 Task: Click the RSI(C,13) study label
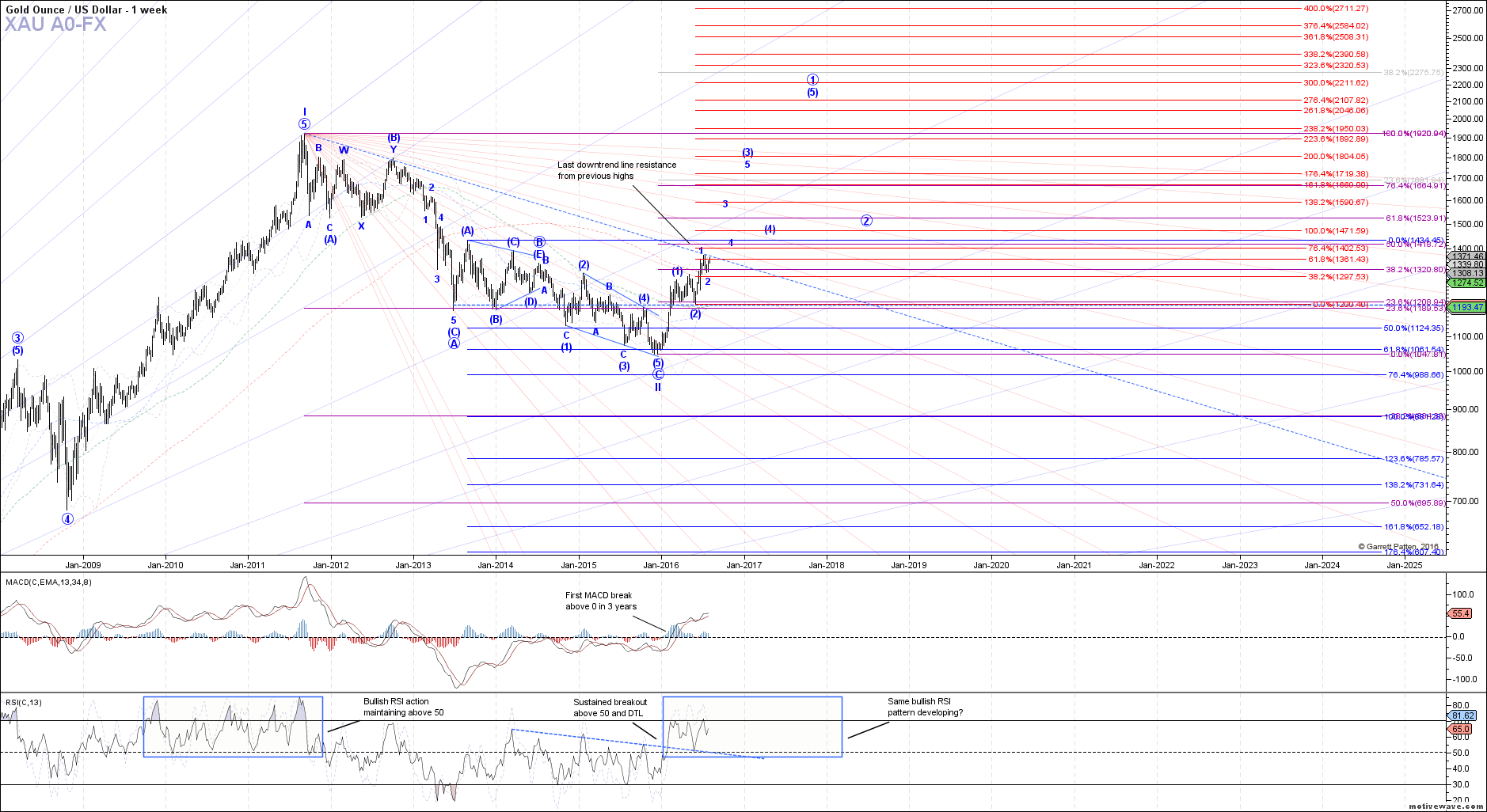(x=24, y=702)
